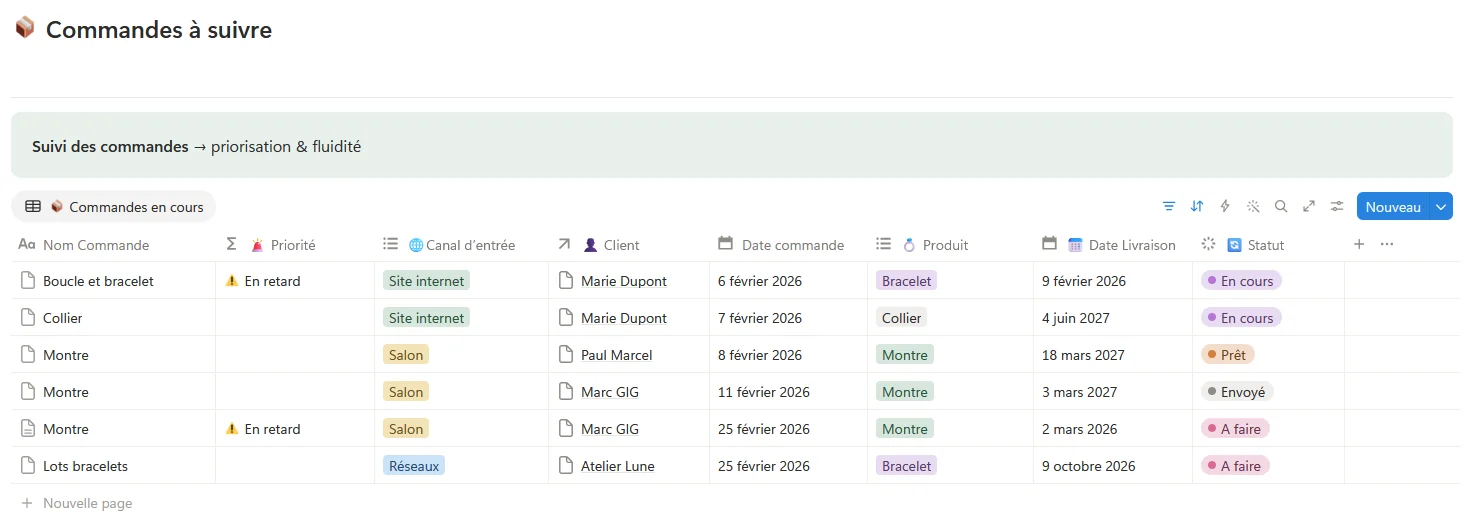Image resolution: width=1465 pixels, height=525 pixels.
Task: Open the filter icon in database toolbar
Action: coord(1169,206)
